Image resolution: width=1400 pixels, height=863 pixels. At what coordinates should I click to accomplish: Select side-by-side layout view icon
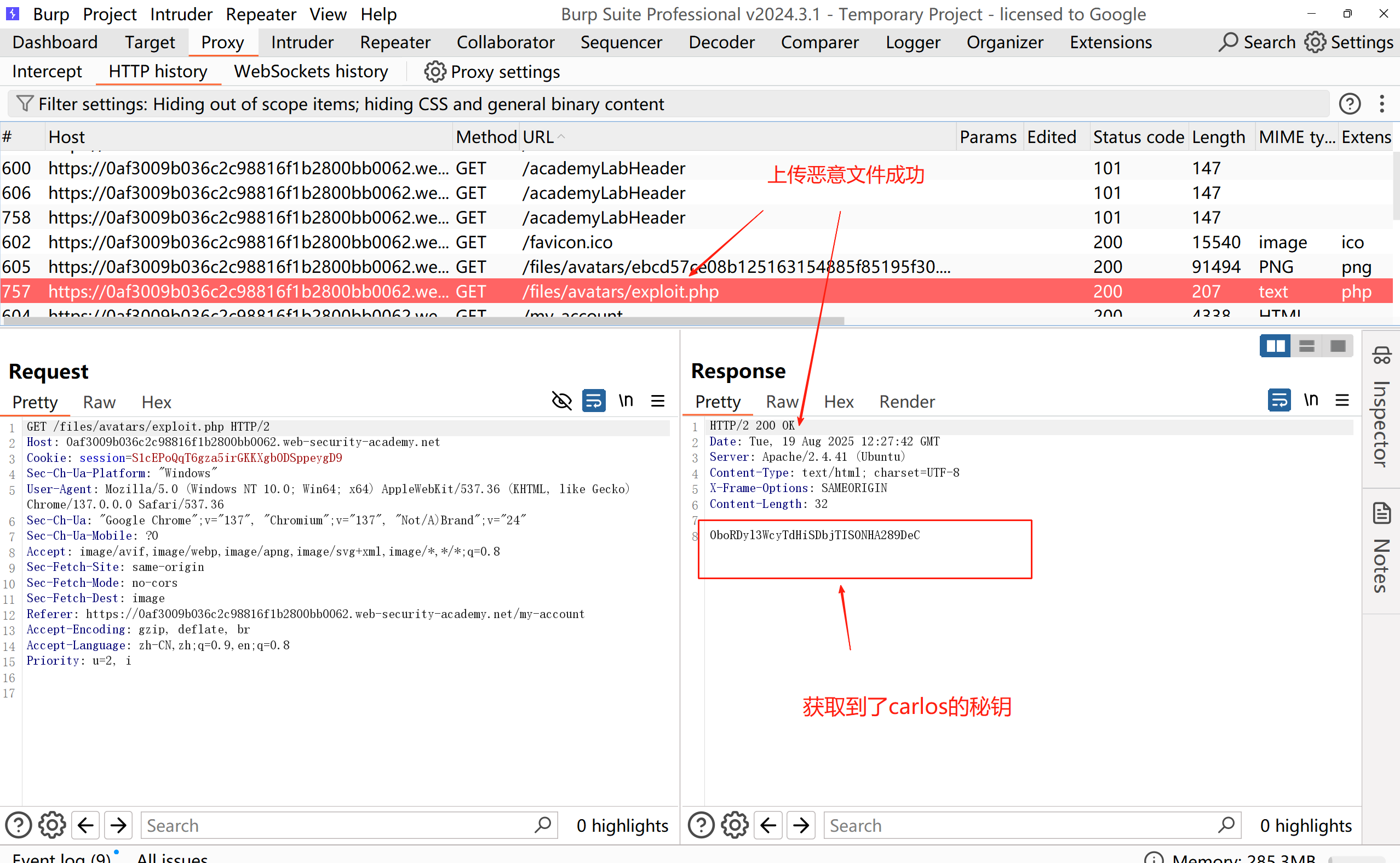(1275, 346)
